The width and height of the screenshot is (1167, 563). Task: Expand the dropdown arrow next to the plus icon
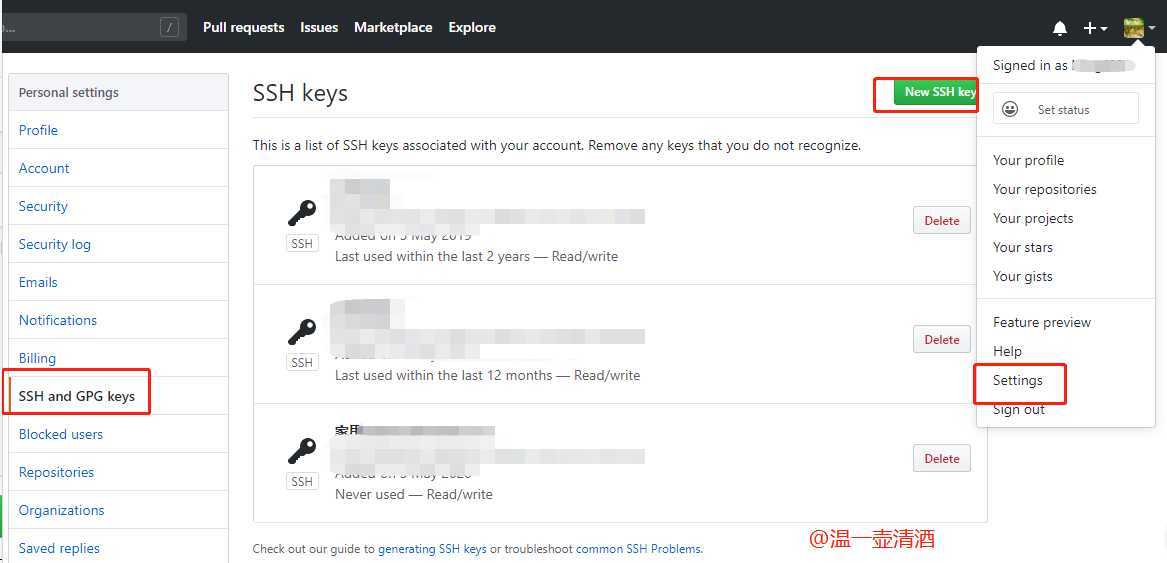point(1104,29)
